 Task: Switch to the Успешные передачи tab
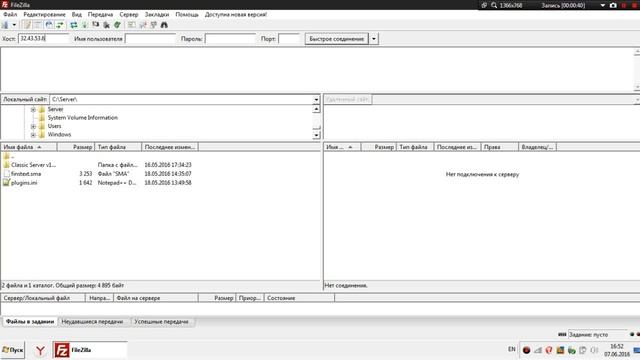[162, 322]
